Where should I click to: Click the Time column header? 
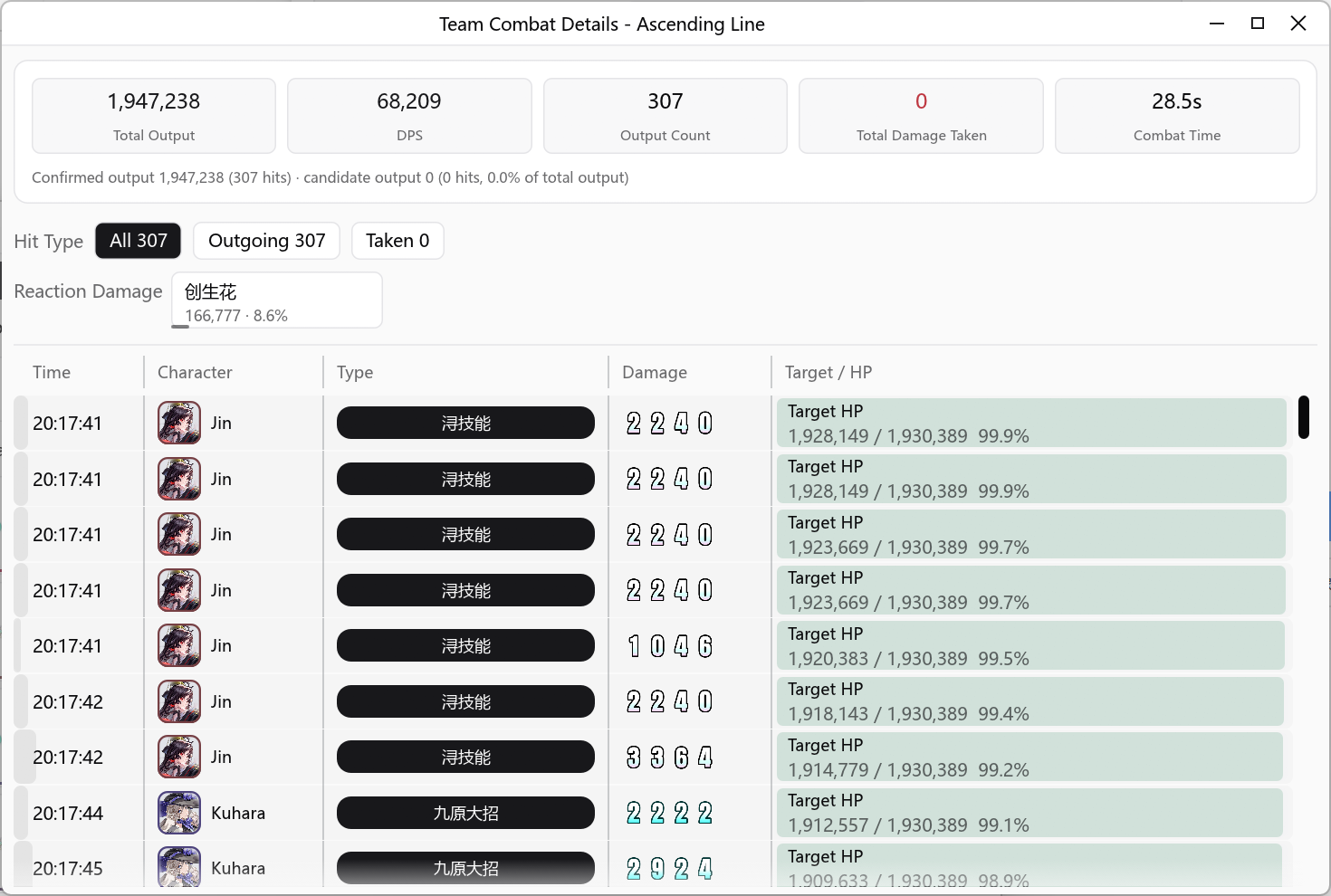[x=52, y=372]
